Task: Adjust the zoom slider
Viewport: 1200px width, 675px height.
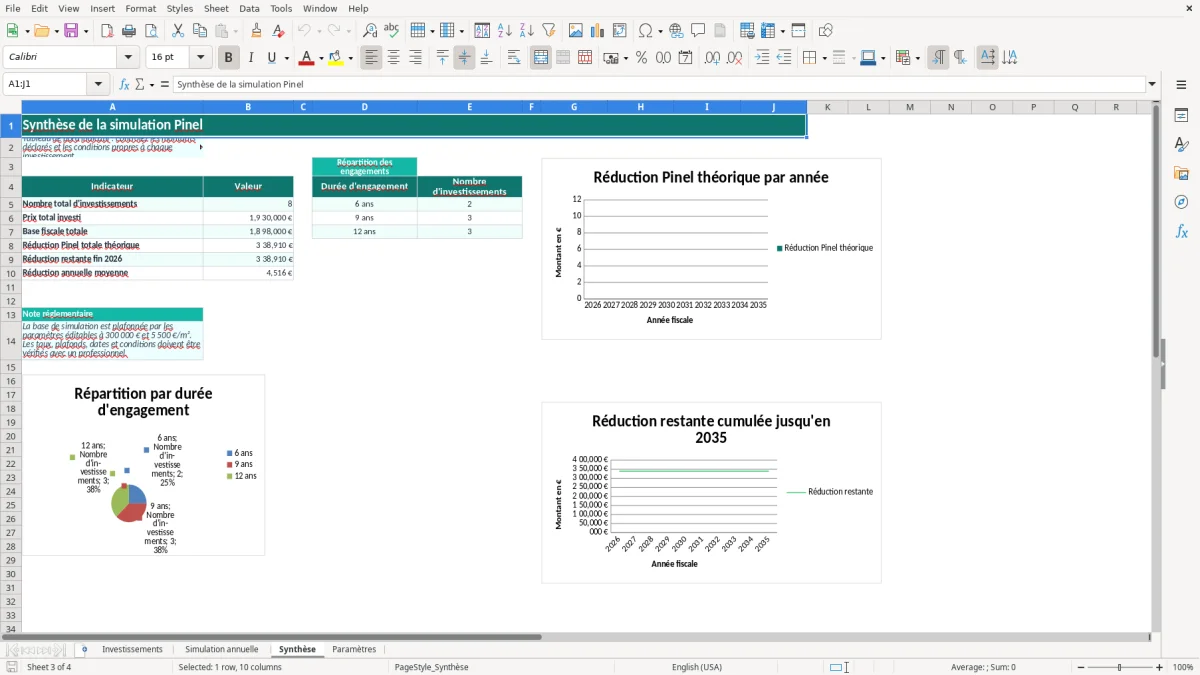Action: (1120, 667)
